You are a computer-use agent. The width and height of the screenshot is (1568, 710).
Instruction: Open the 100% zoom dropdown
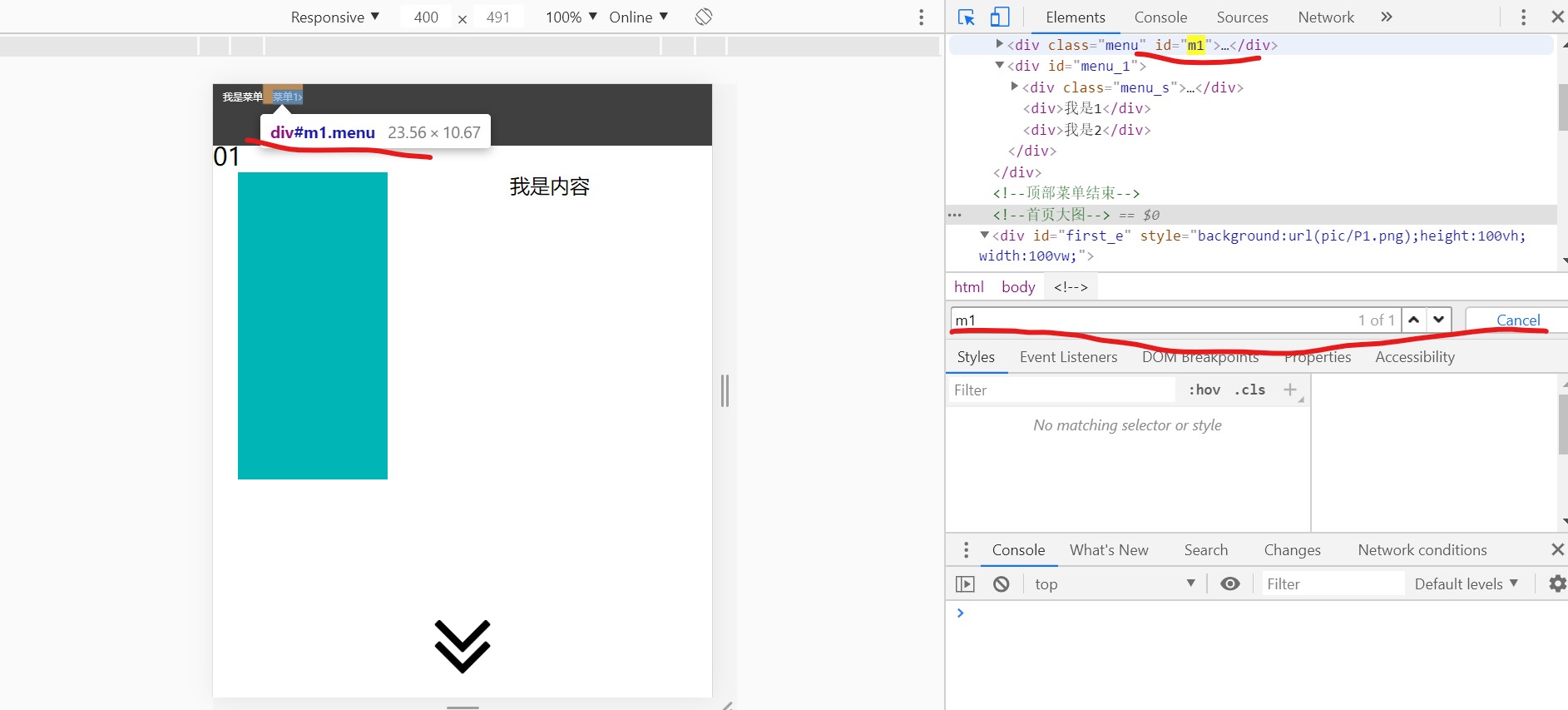coord(571,17)
